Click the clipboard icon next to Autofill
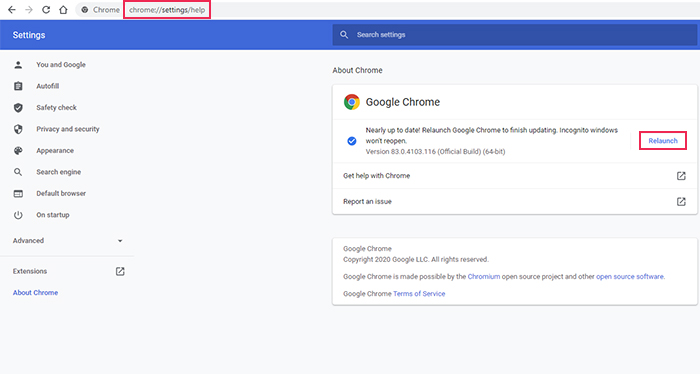Image resolution: width=700 pixels, height=374 pixels. click(18, 86)
